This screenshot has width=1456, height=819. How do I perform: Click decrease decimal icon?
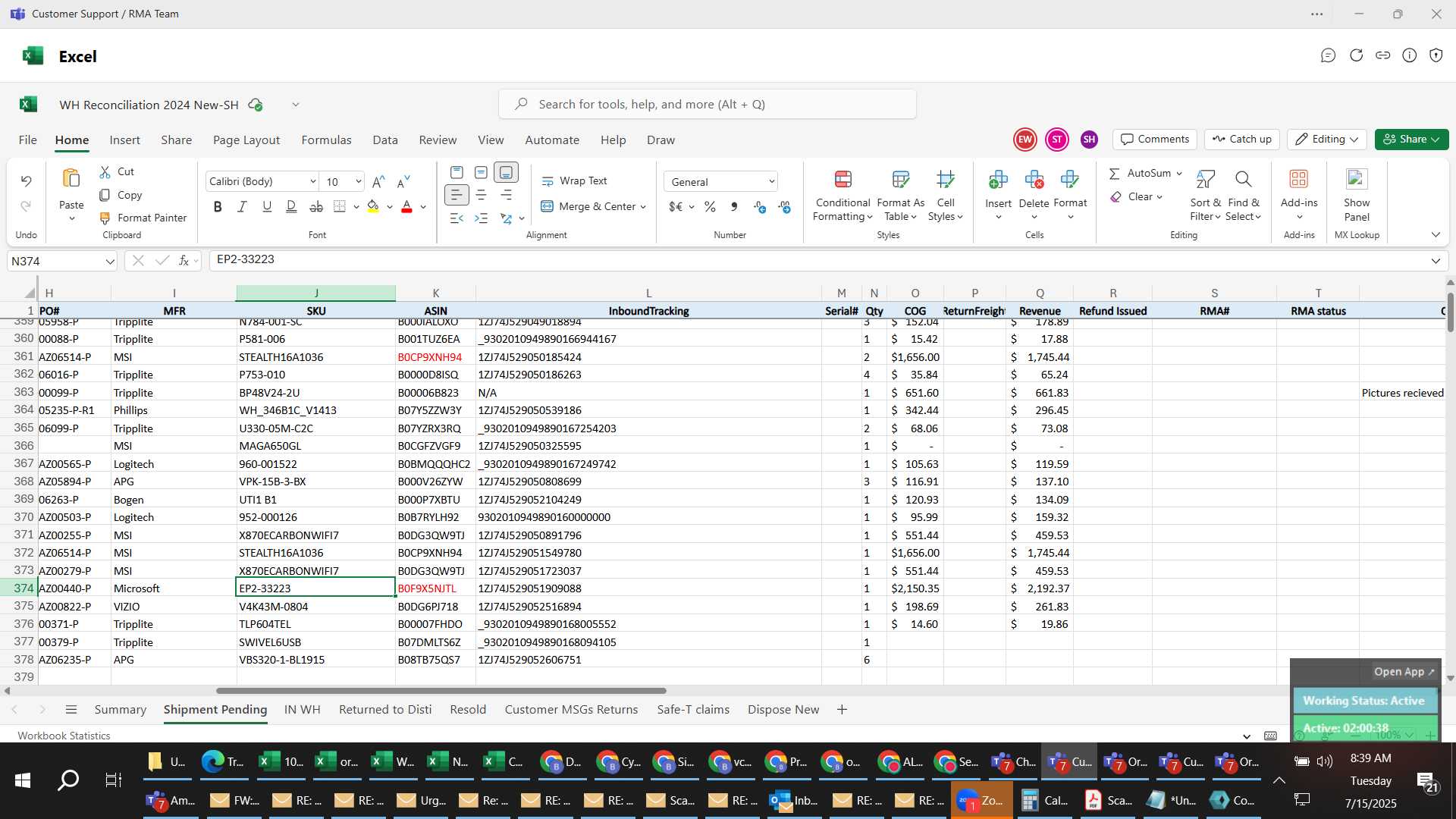785,207
